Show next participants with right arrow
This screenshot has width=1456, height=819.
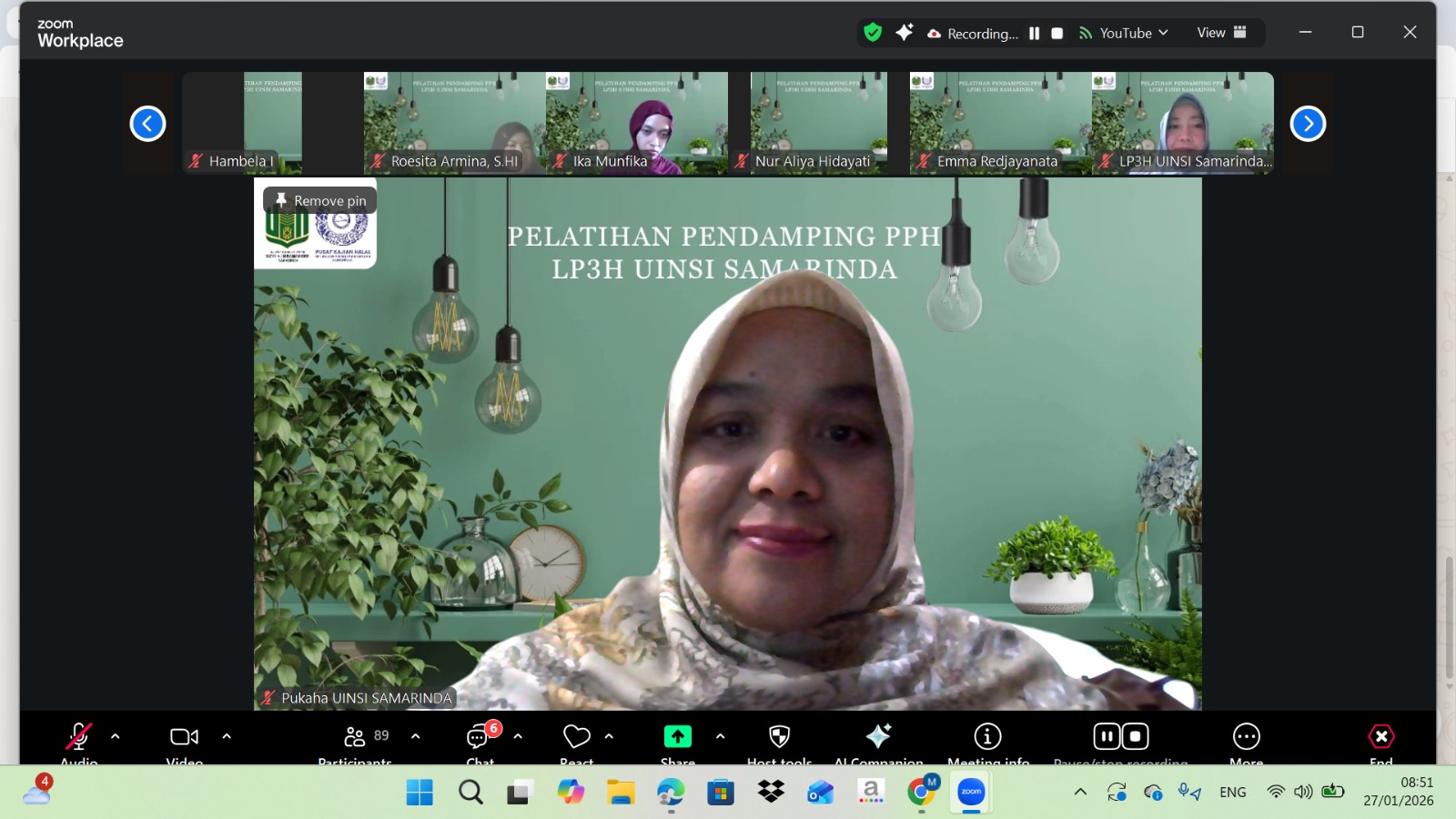pyautogui.click(x=1308, y=124)
